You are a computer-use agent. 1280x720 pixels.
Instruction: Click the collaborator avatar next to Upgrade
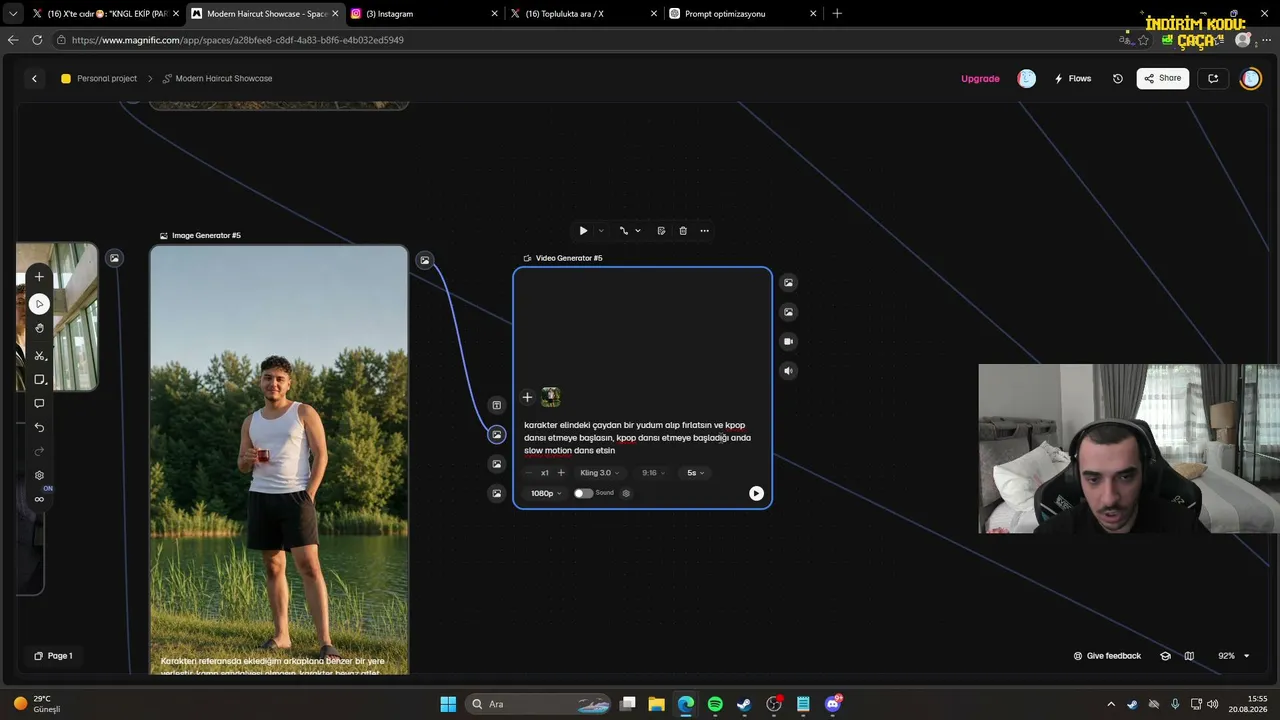pyautogui.click(x=1027, y=79)
